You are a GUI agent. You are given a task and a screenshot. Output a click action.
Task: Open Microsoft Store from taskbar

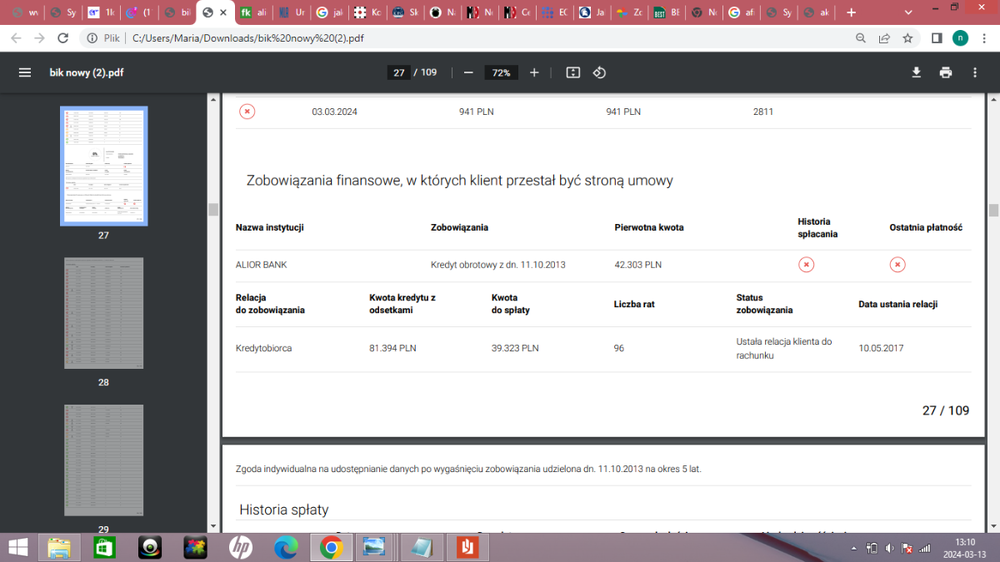click(105, 547)
